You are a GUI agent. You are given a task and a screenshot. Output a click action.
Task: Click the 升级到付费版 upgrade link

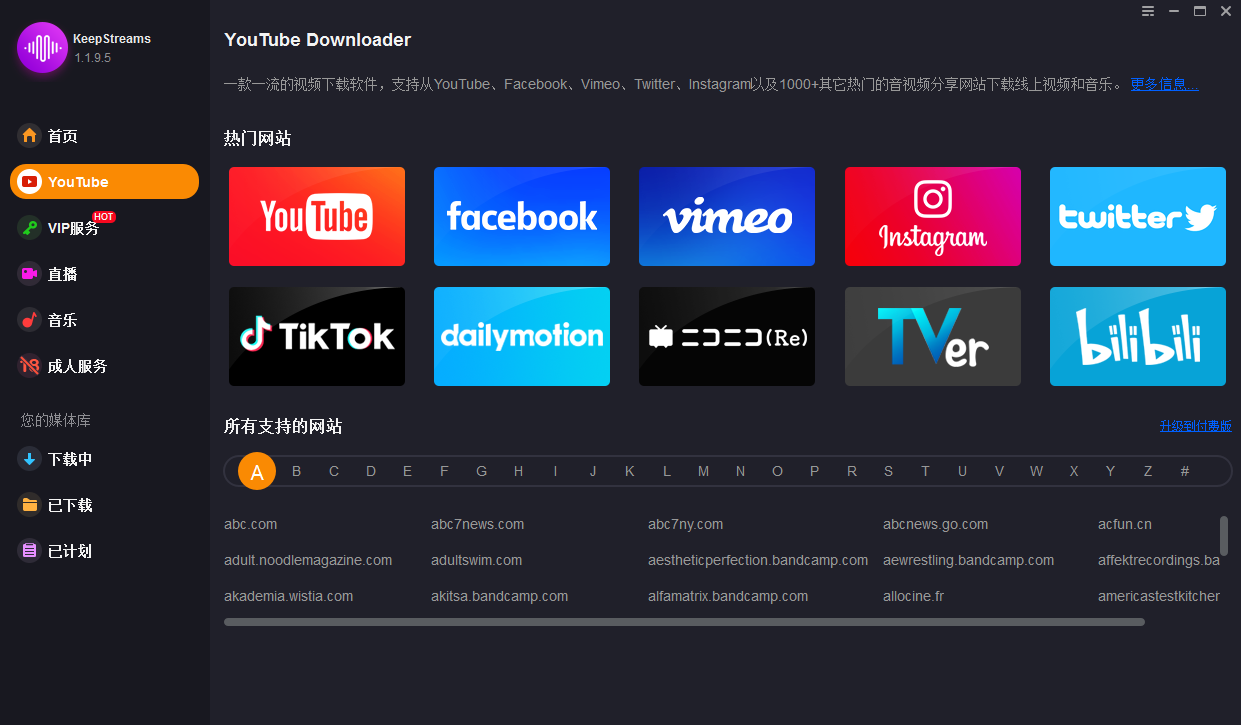tap(1196, 426)
